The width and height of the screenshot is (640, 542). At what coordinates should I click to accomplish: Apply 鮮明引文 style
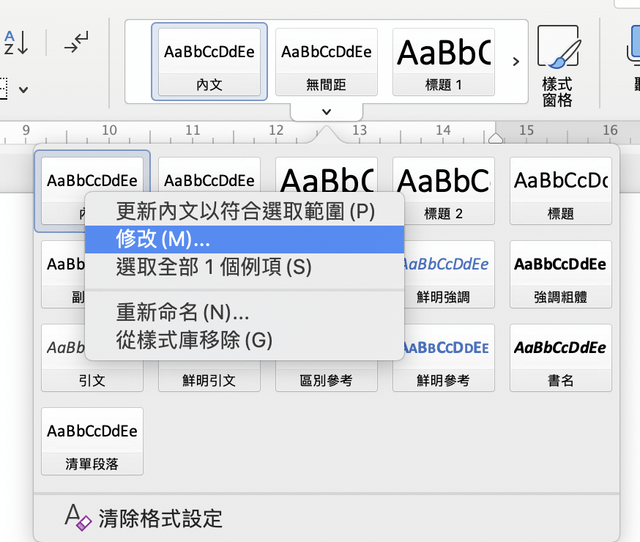[x=209, y=376]
